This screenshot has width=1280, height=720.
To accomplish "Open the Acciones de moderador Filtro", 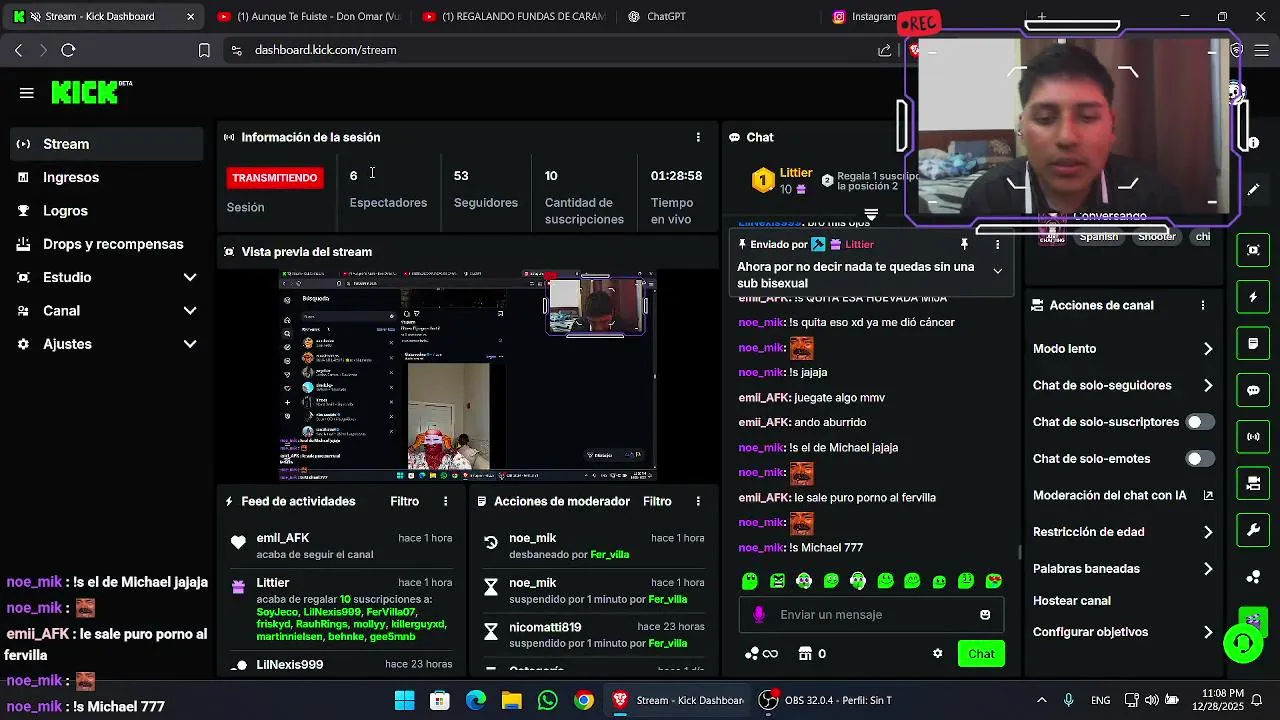I will tap(657, 501).
